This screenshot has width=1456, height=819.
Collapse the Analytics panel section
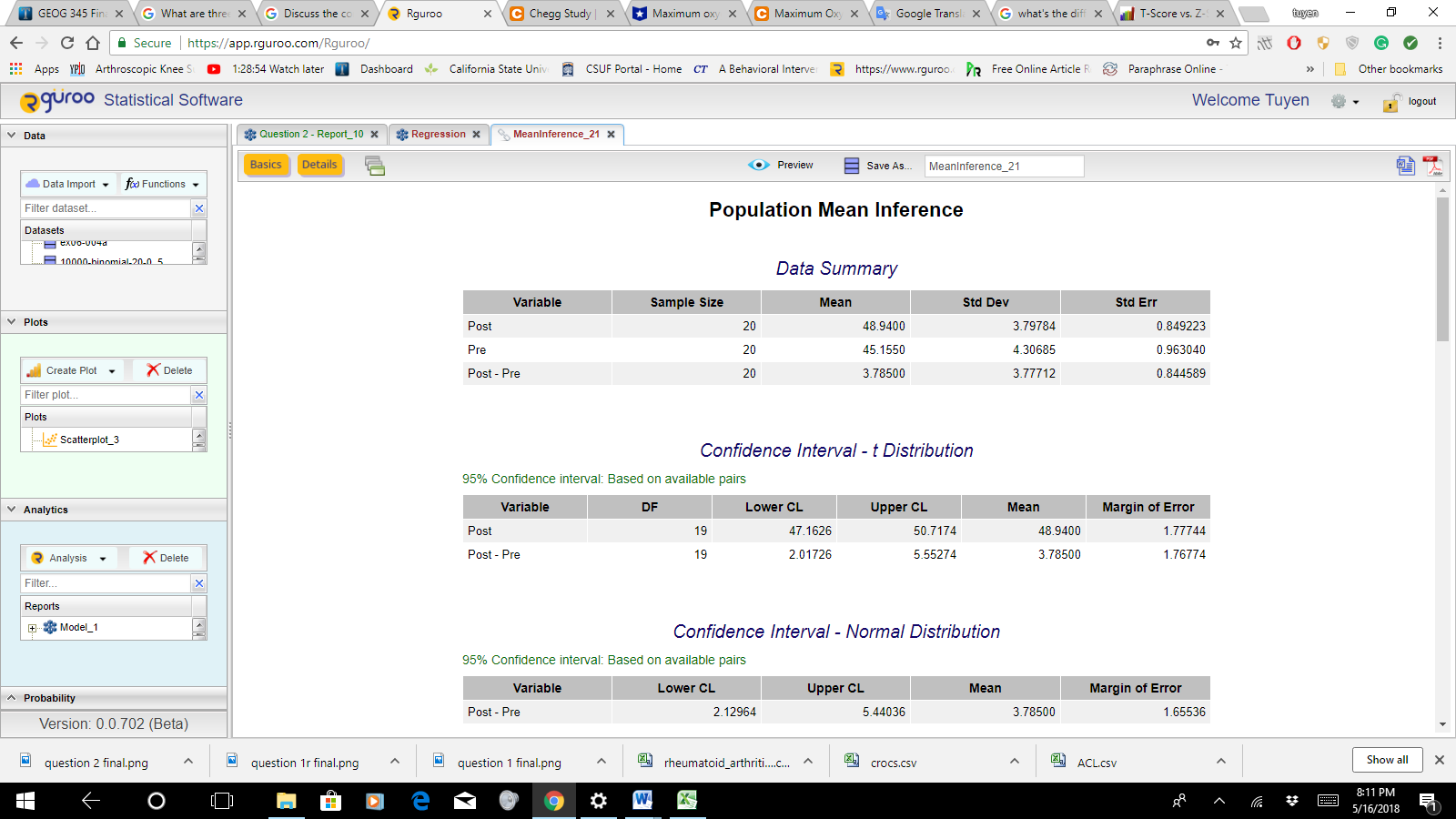pos(12,510)
